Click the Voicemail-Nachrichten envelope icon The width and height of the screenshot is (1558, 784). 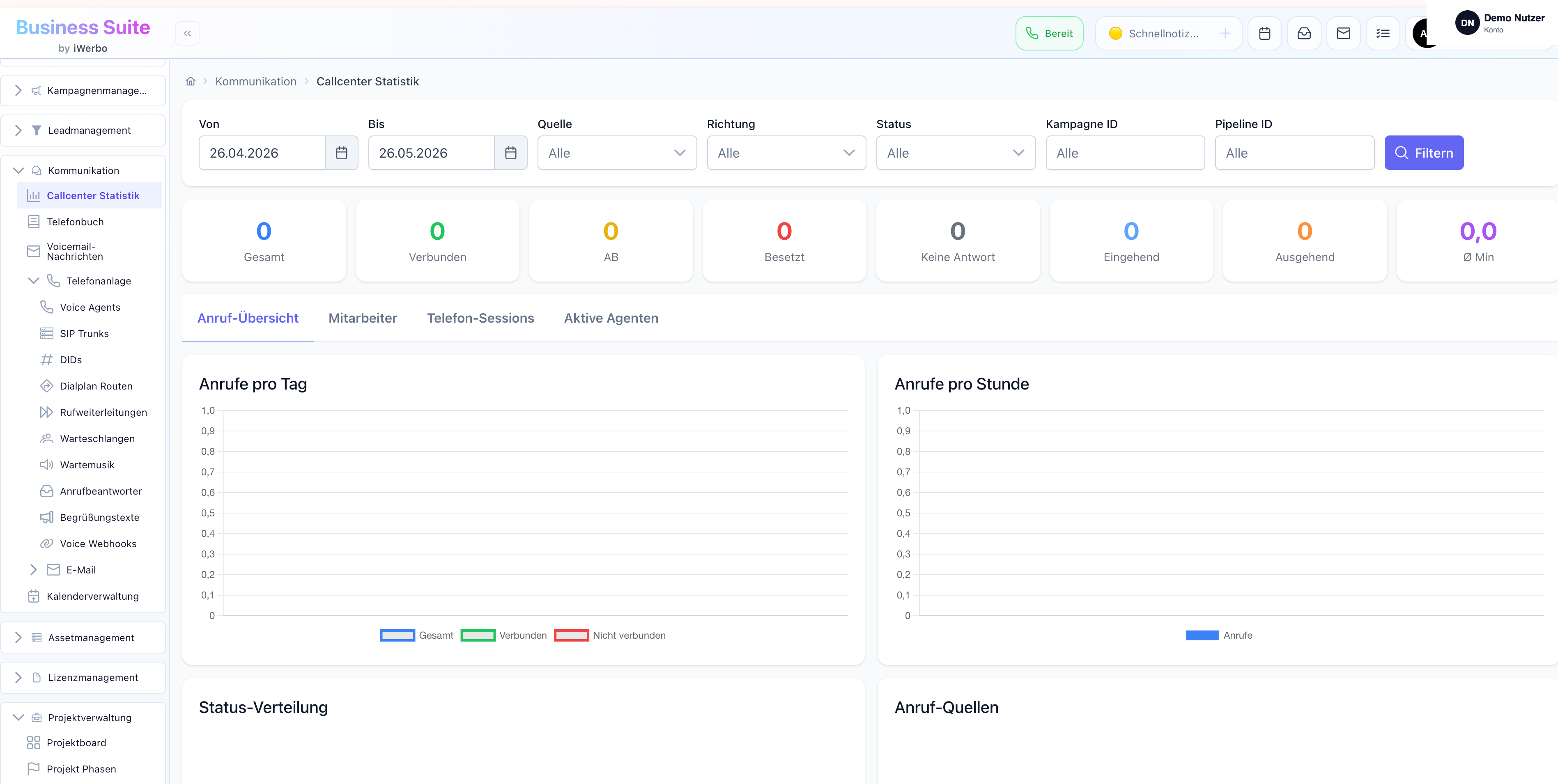point(34,252)
